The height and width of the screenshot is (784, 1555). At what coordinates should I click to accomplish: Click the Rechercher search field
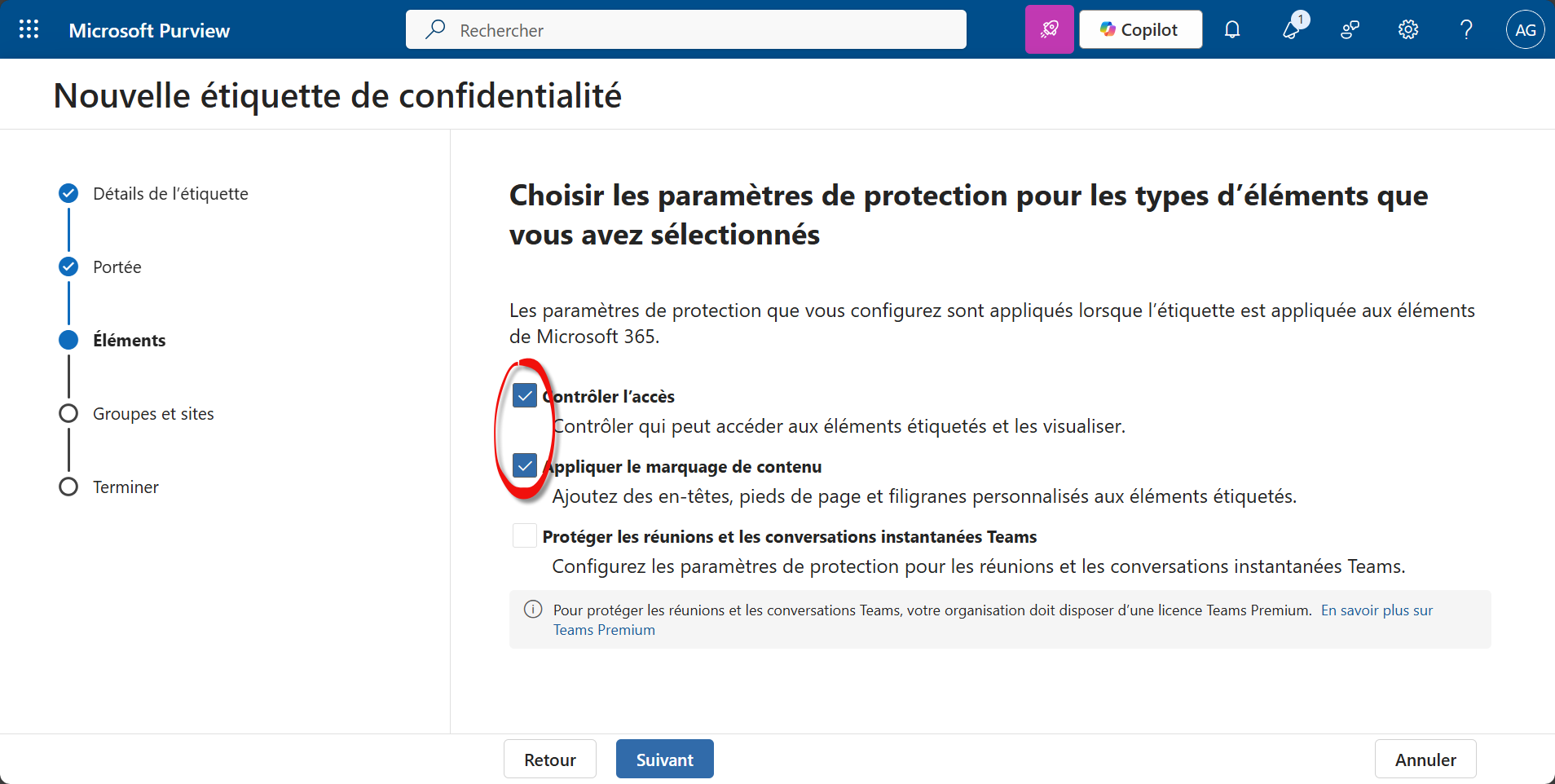coord(685,30)
